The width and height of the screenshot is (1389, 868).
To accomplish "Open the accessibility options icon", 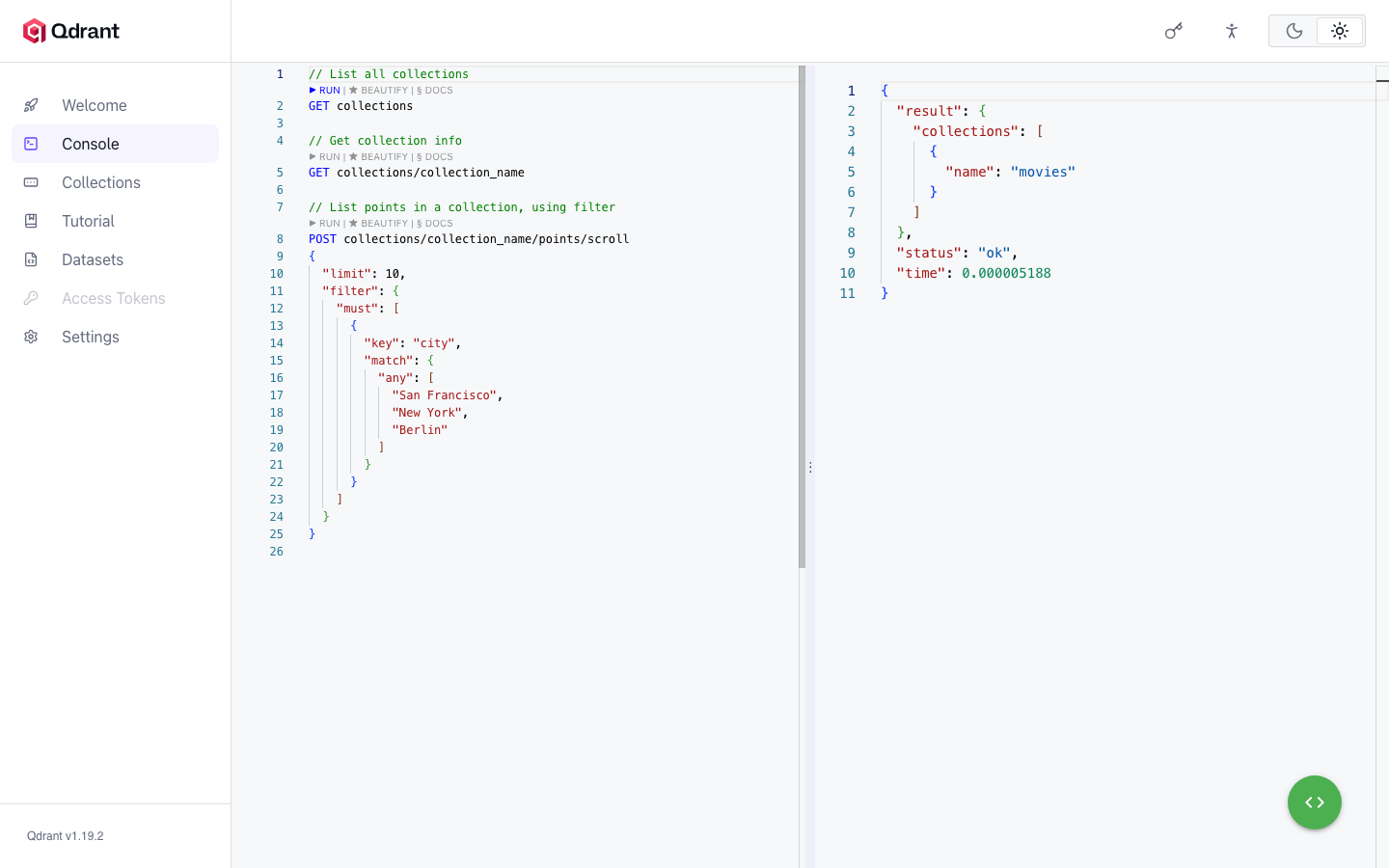I will pos(1232,31).
